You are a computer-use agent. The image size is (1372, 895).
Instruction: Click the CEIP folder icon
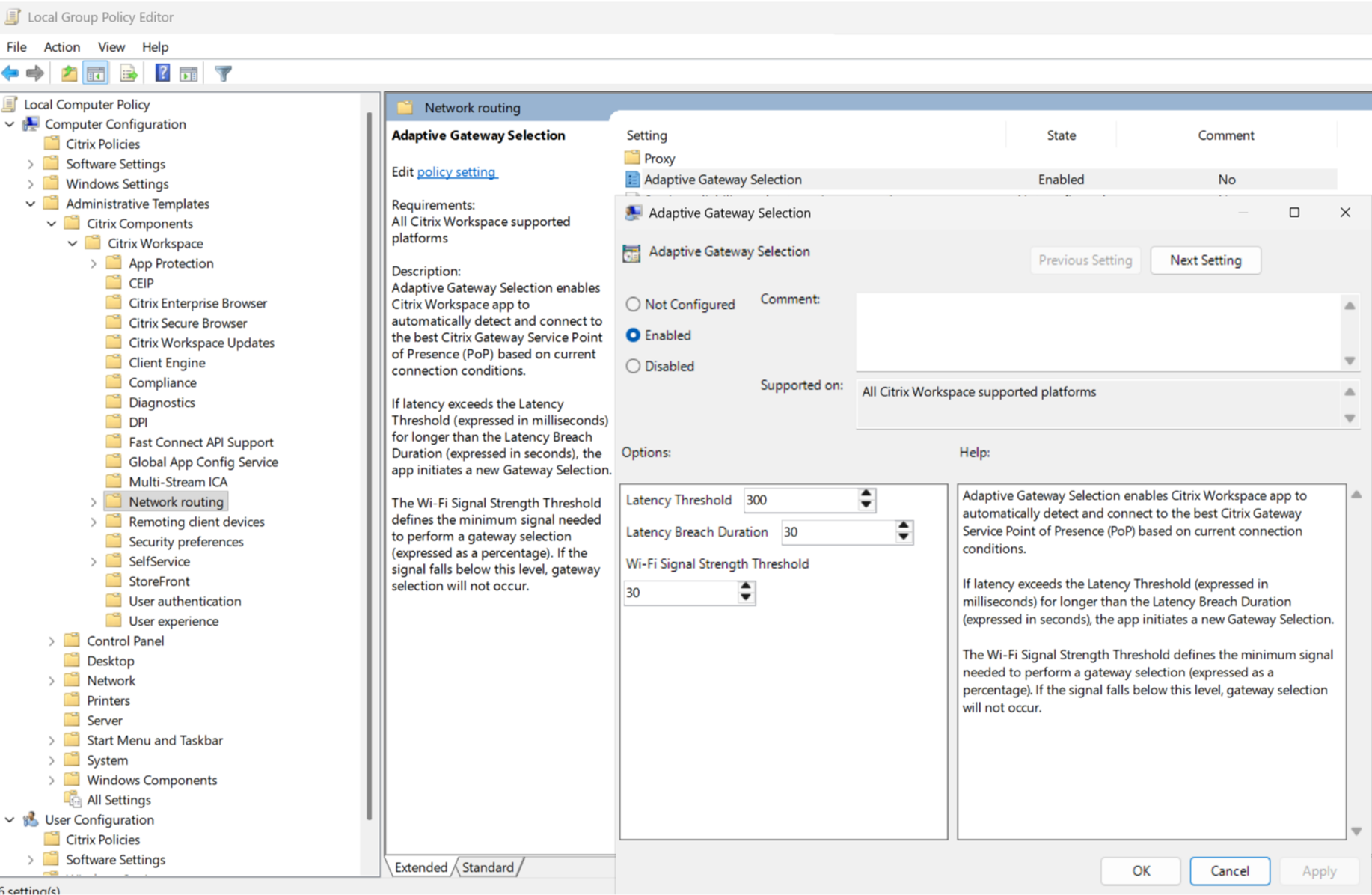(114, 282)
